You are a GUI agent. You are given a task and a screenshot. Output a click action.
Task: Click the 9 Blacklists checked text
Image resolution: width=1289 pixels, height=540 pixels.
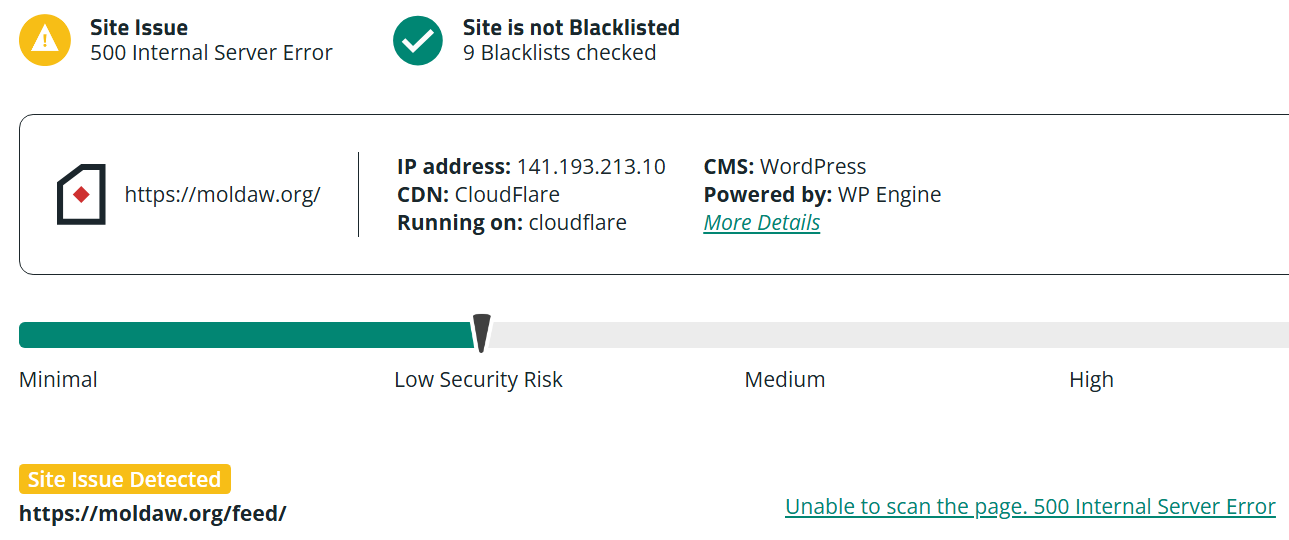pos(559,53)
